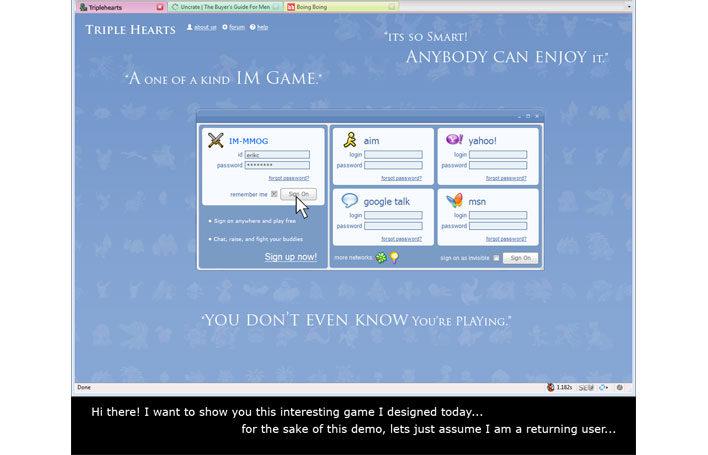The height and width of the screenshot is (455, 708).
Task: Click the MSN butterfly icon
Action: (x=454, y=200)
